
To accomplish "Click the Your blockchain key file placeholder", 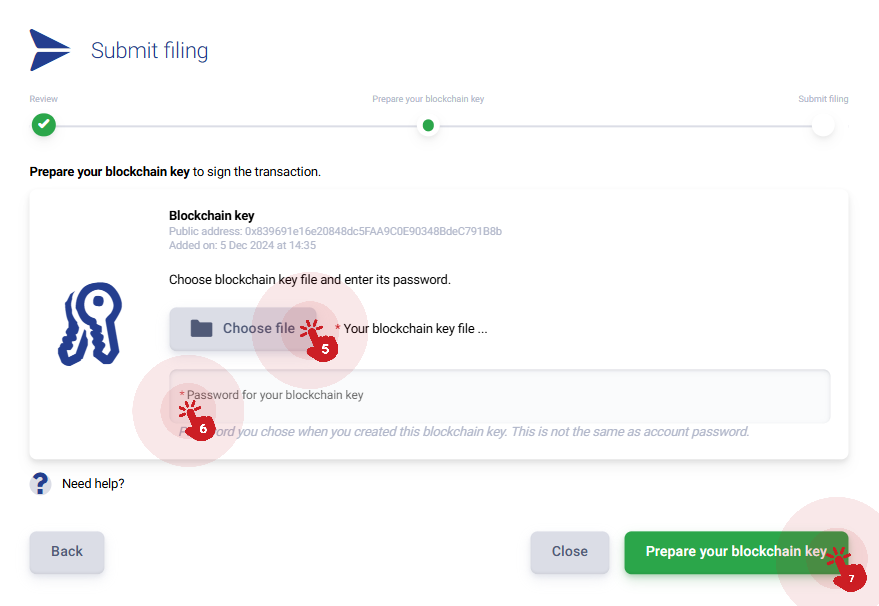I will click(415, 329).
